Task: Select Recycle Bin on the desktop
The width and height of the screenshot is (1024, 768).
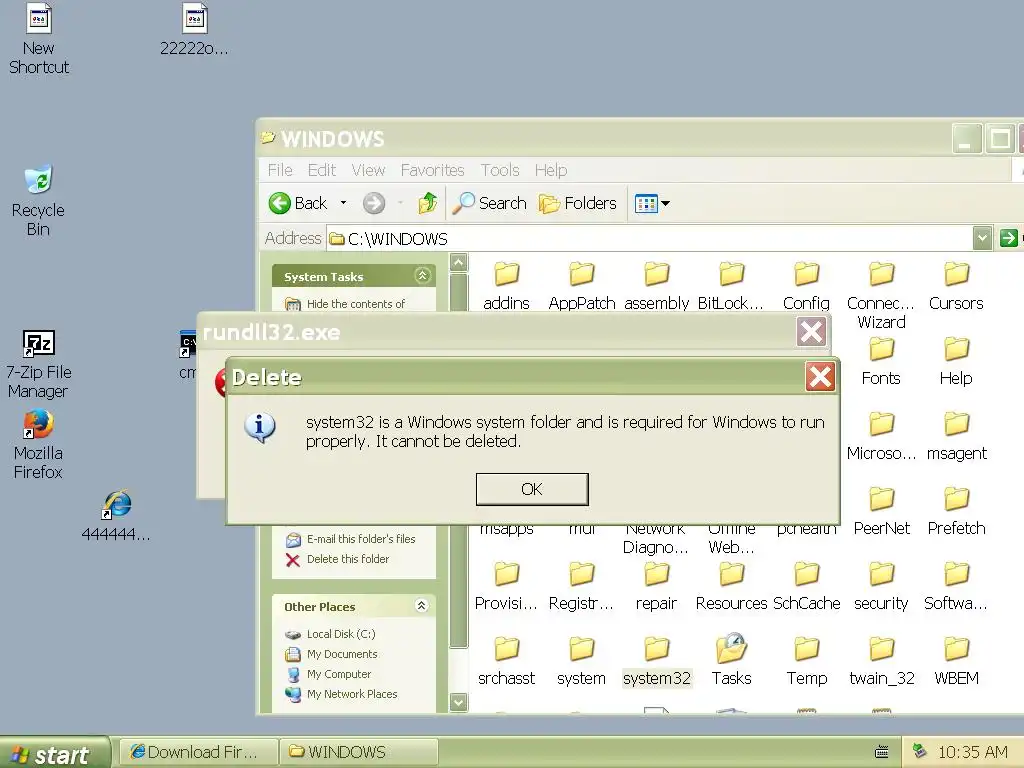Action: click(x=38, y=200)
